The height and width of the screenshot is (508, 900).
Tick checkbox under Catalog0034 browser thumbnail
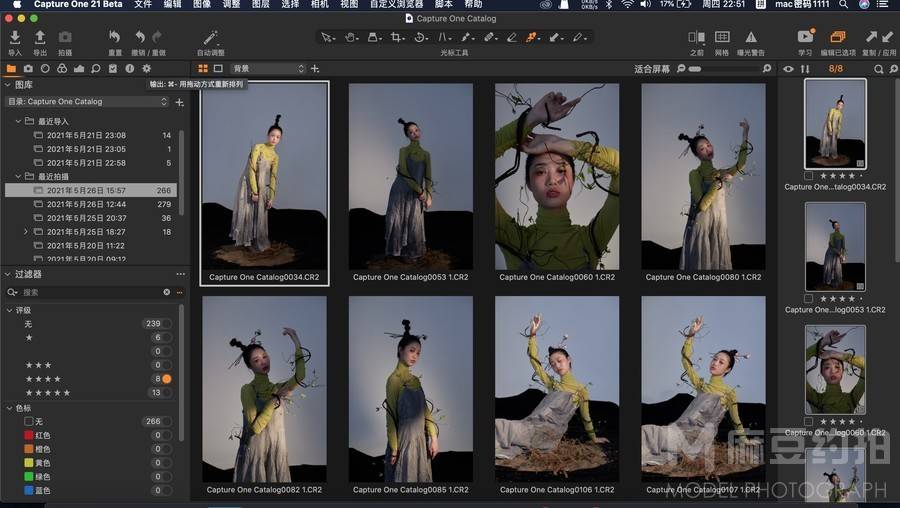point(808,176)
